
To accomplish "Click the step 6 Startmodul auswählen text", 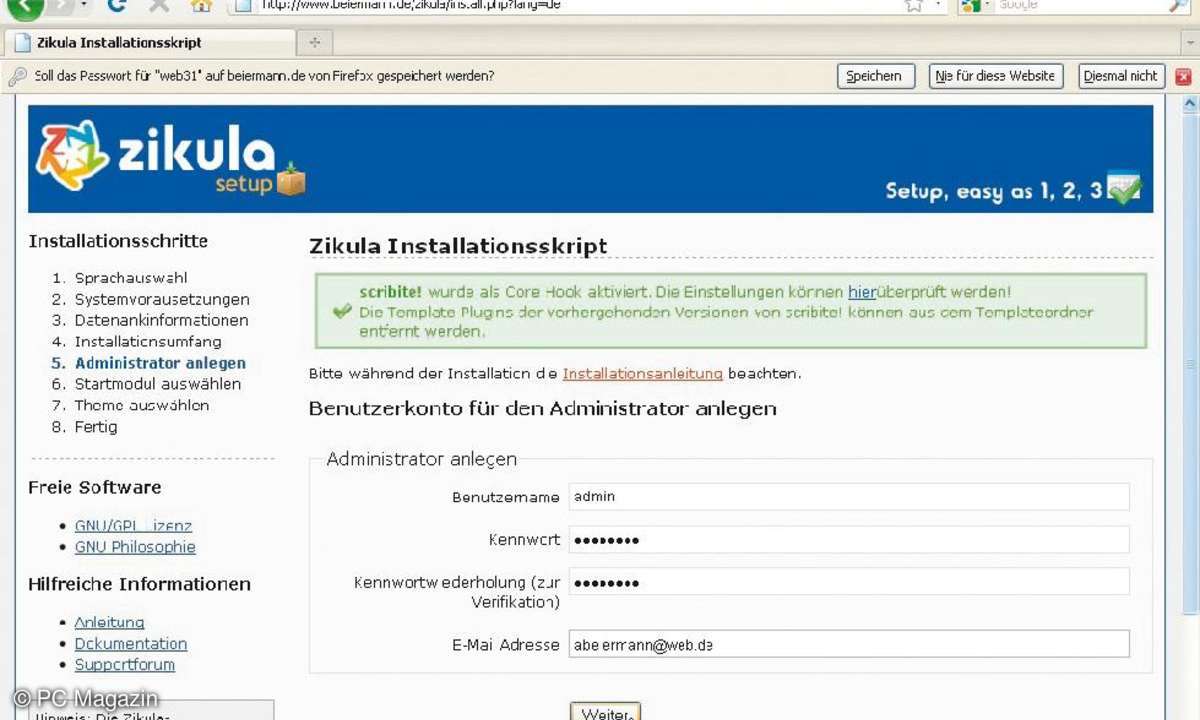I will (x=158, y=384).
